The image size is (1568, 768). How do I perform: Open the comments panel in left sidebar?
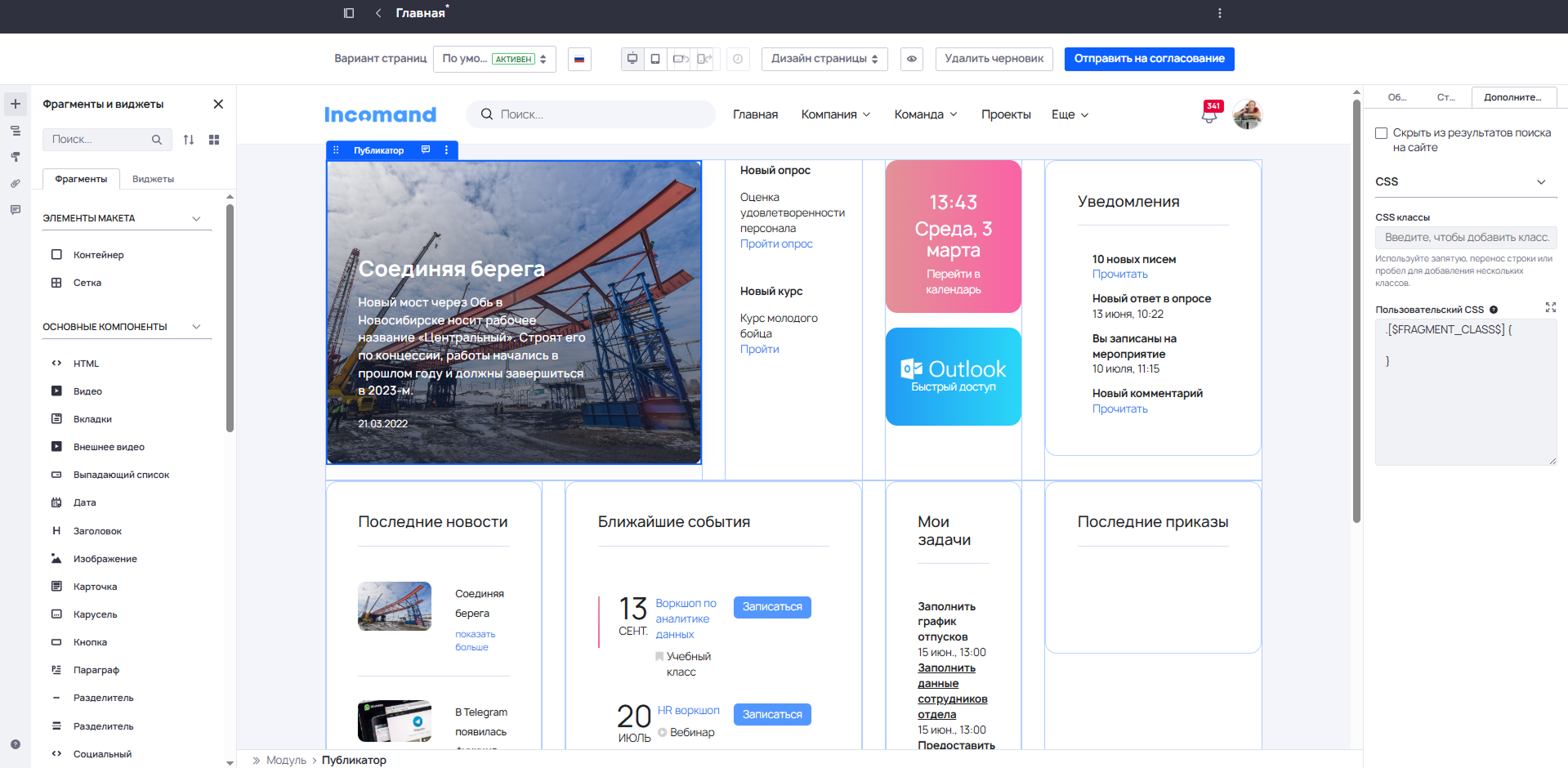[x=16, y=210]
